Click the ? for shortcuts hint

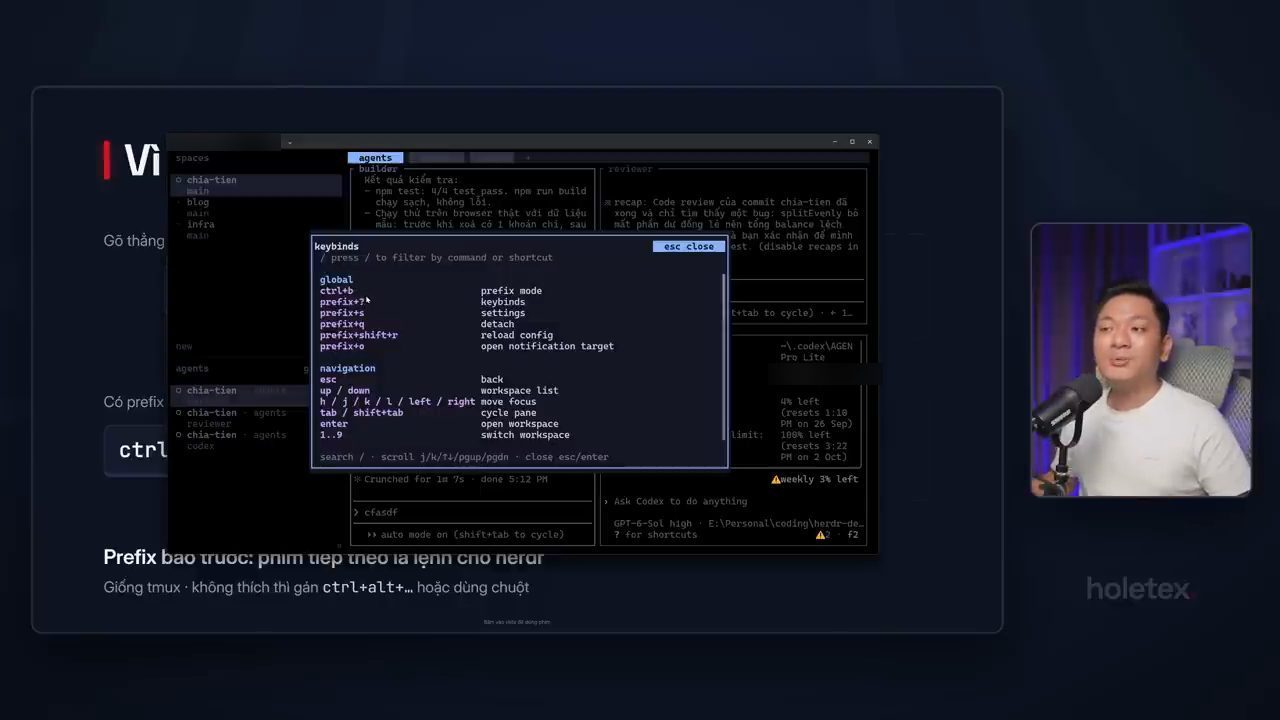click(x=655, y=535)
